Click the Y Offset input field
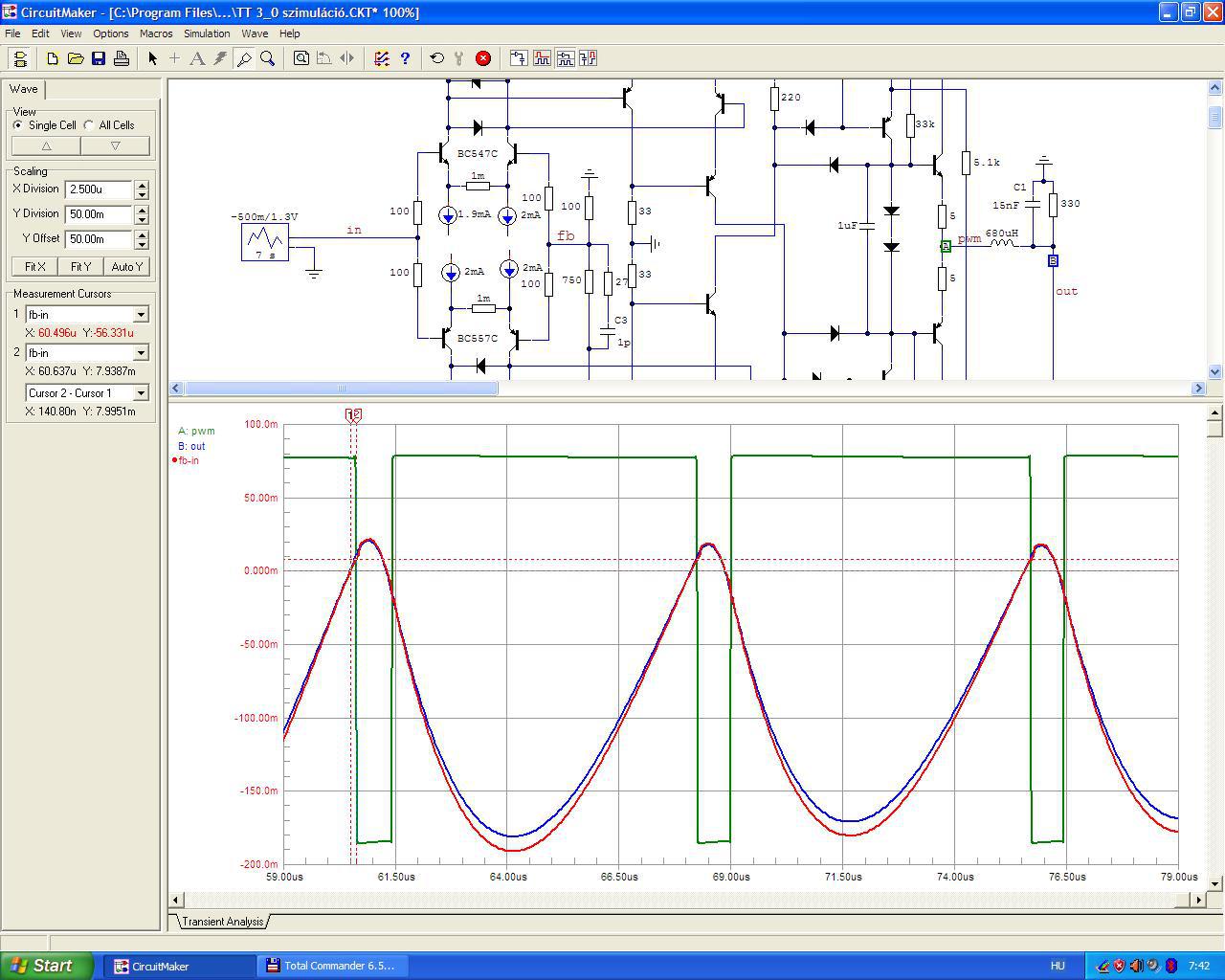Image resolution: width=1225 pixels, height=980 pixels. click(98, 239)
